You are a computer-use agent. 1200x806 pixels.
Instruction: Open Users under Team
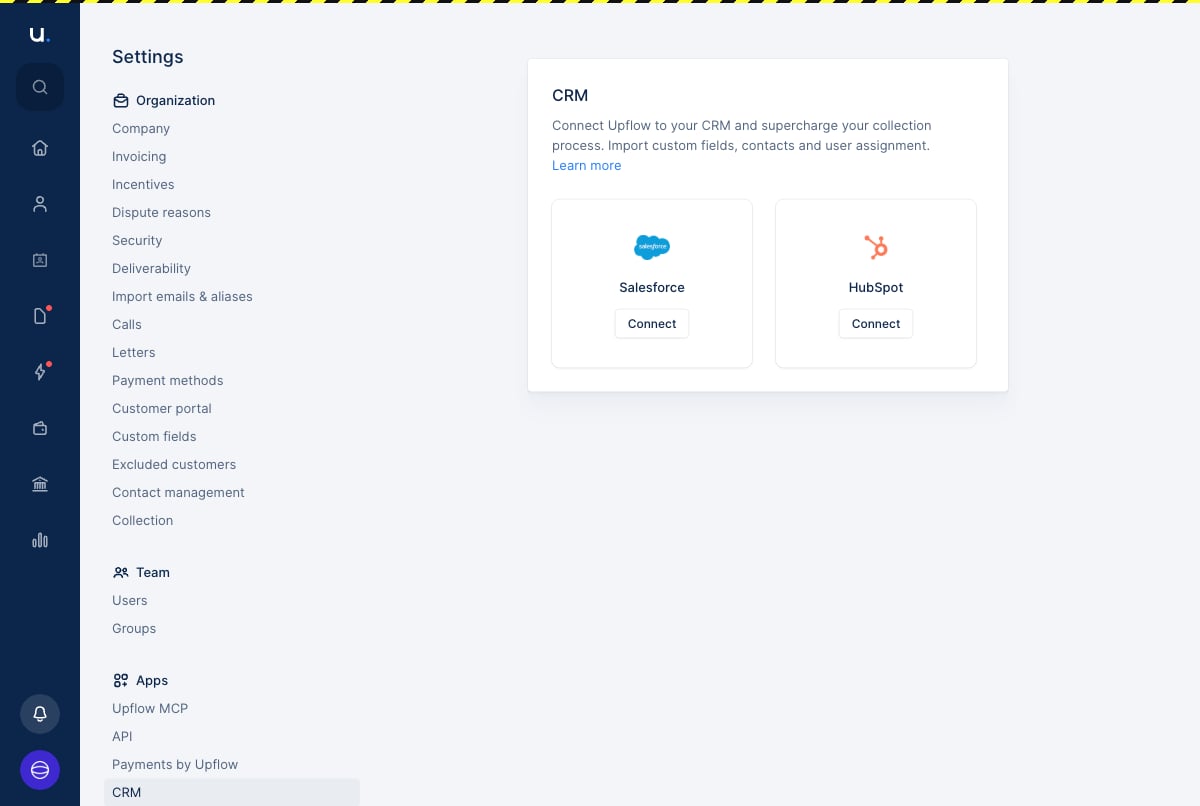130,600
